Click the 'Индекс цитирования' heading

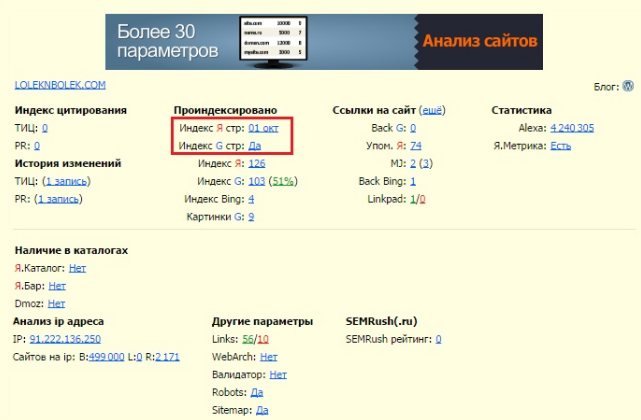[71, 110]
